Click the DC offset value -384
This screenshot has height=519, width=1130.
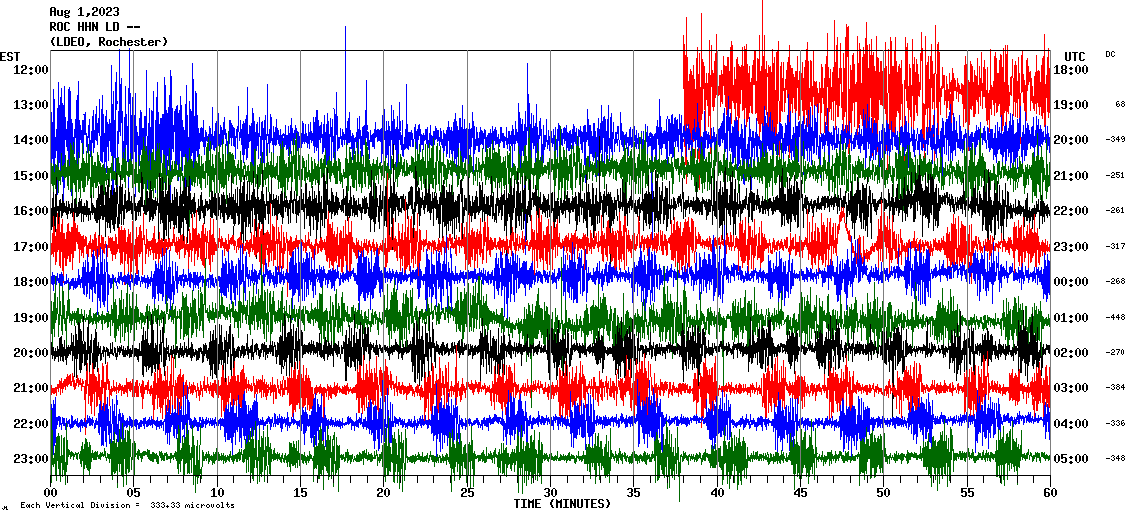pos(1115,388)
